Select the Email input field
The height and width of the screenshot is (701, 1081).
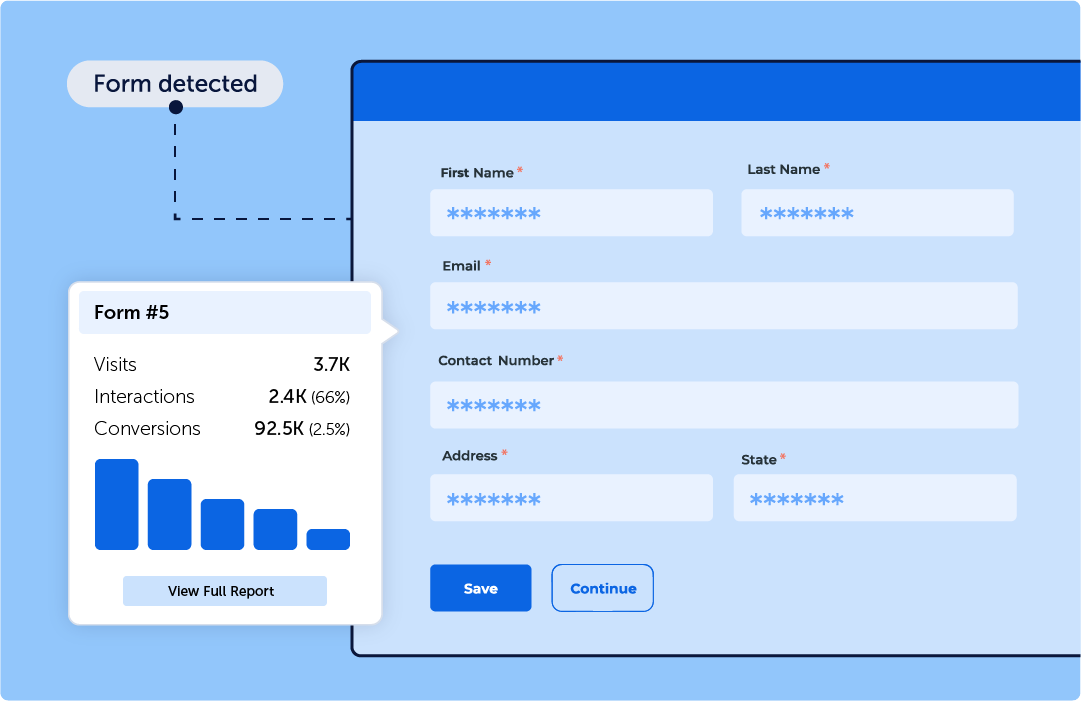click(723, 306)
